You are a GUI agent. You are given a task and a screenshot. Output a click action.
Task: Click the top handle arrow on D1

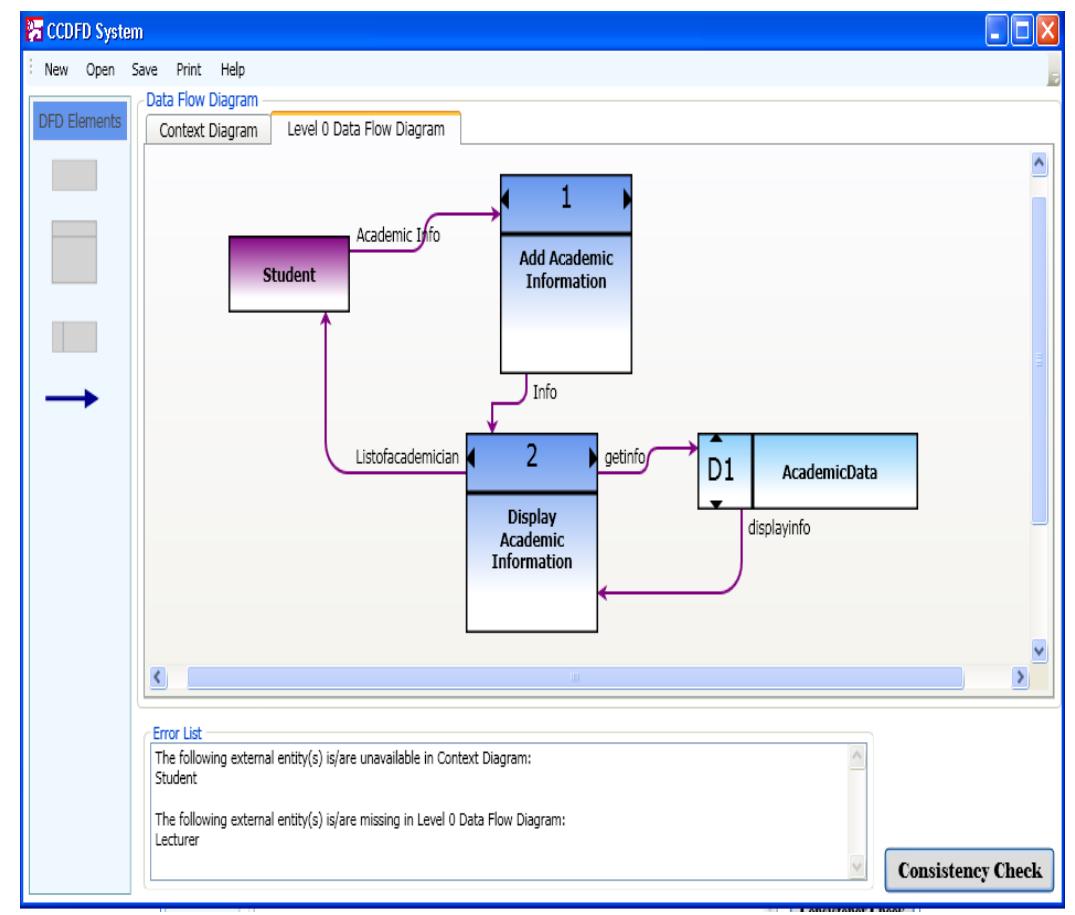(716, 437)
